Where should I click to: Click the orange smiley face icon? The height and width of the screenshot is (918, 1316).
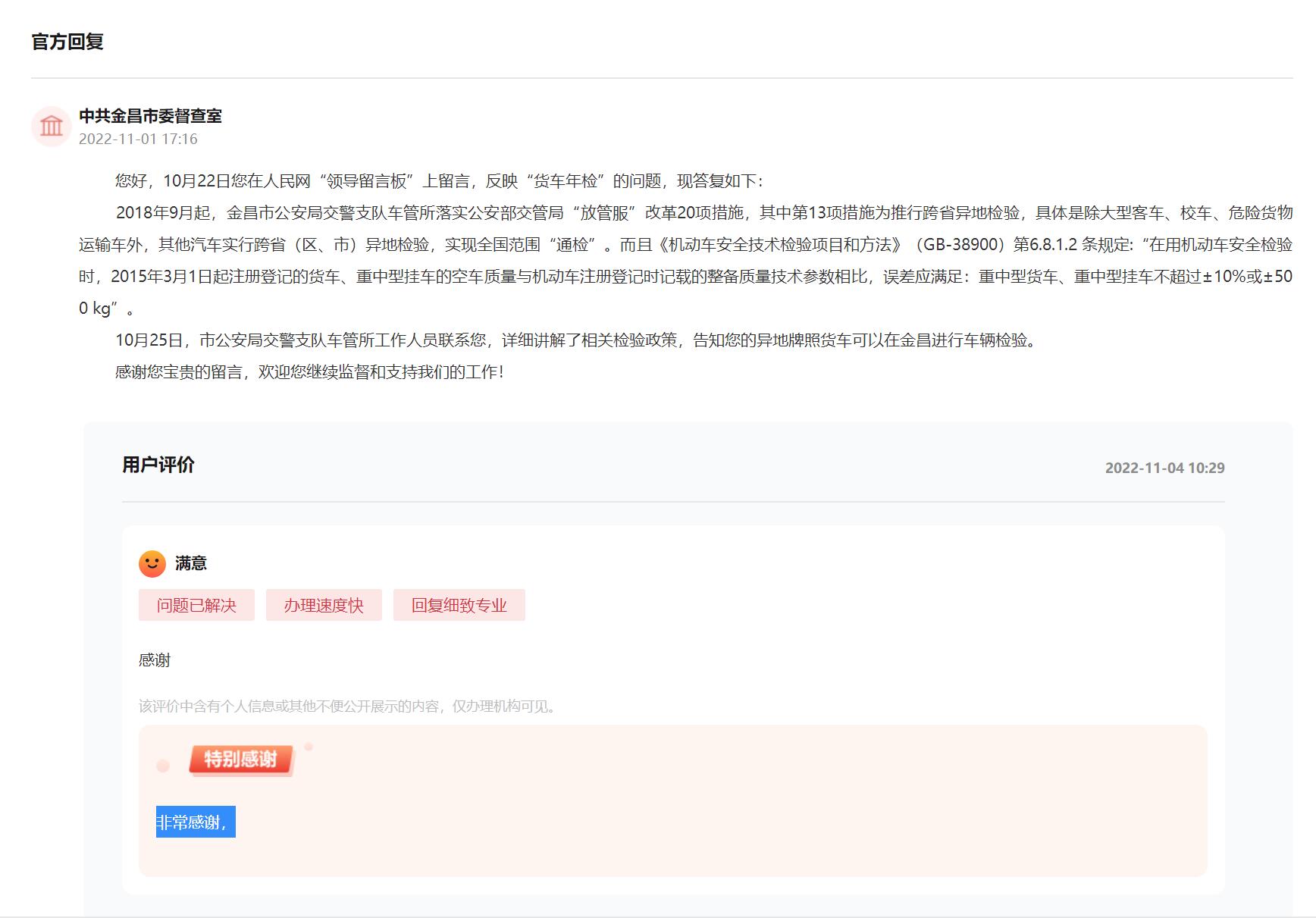[152, 563]
